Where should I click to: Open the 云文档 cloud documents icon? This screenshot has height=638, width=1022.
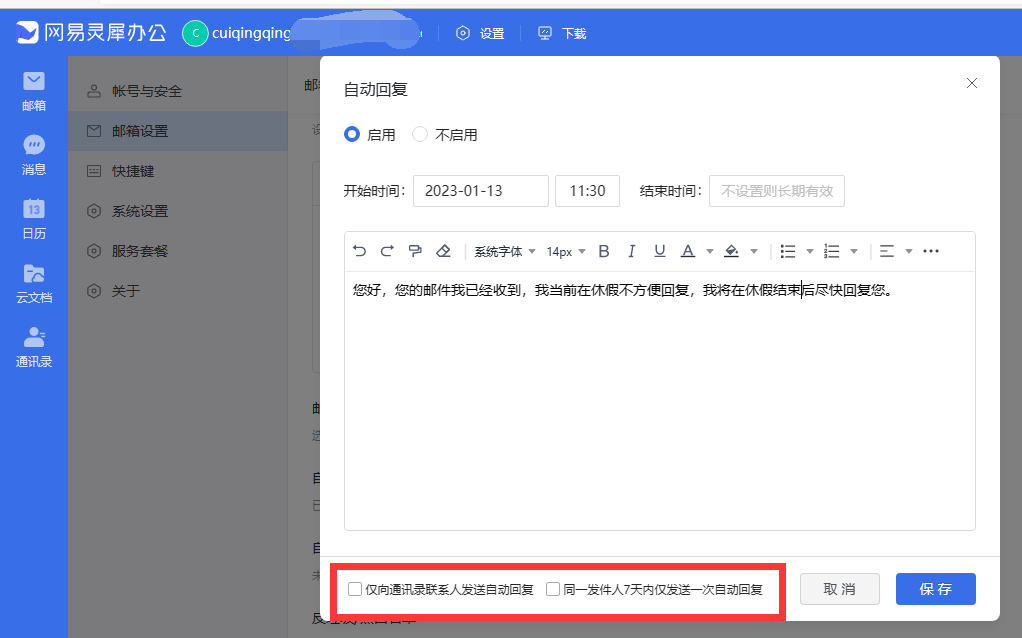pyautogui.click(x=34, y=283)
